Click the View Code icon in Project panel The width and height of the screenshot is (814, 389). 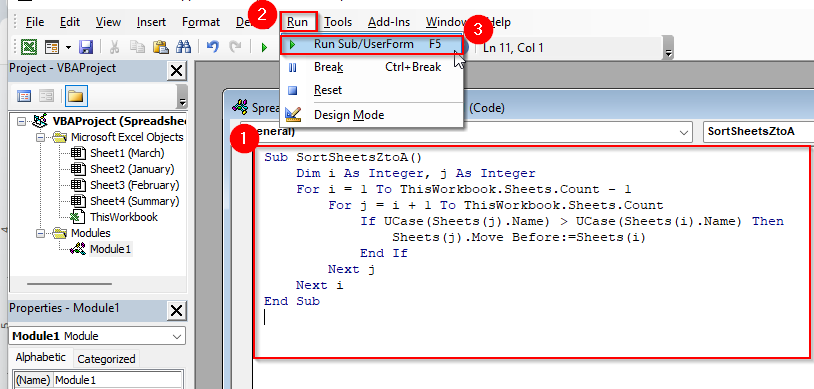click(24, 96)
